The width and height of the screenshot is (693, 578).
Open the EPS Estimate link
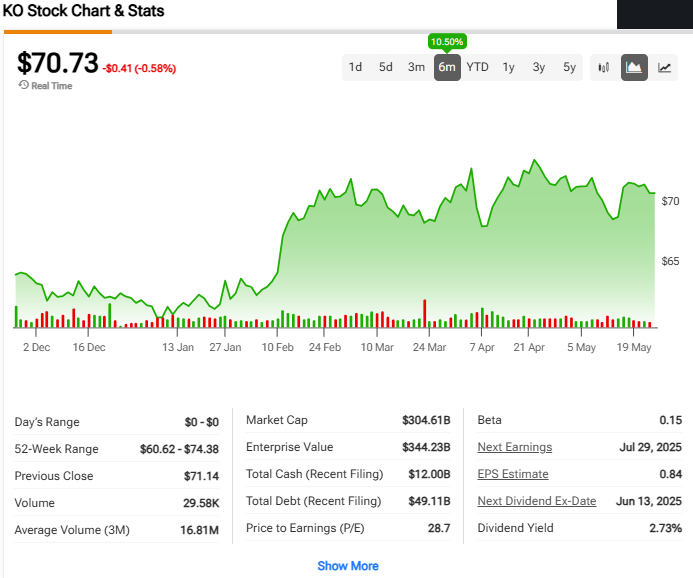513,474
